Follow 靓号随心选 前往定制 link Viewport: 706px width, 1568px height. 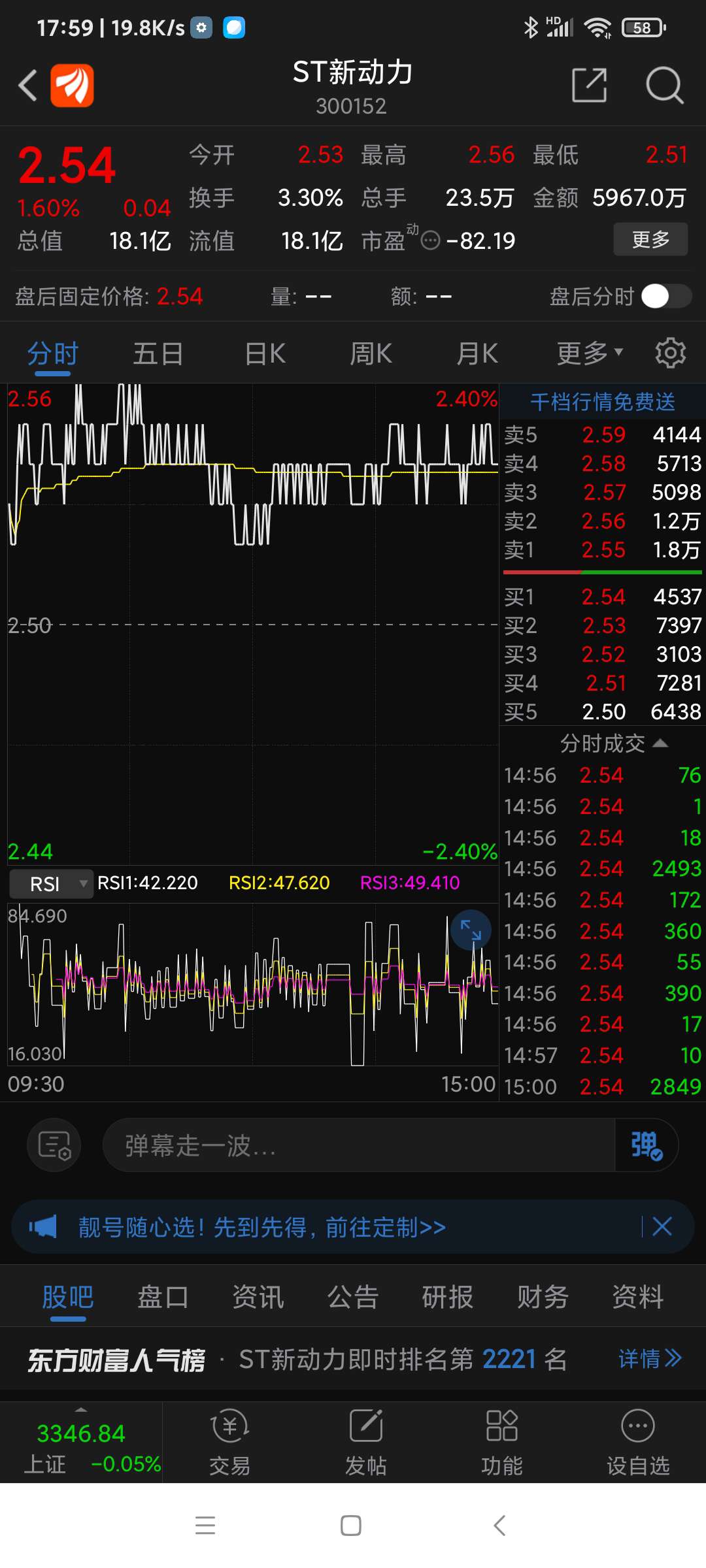[x=262, y=1227]
